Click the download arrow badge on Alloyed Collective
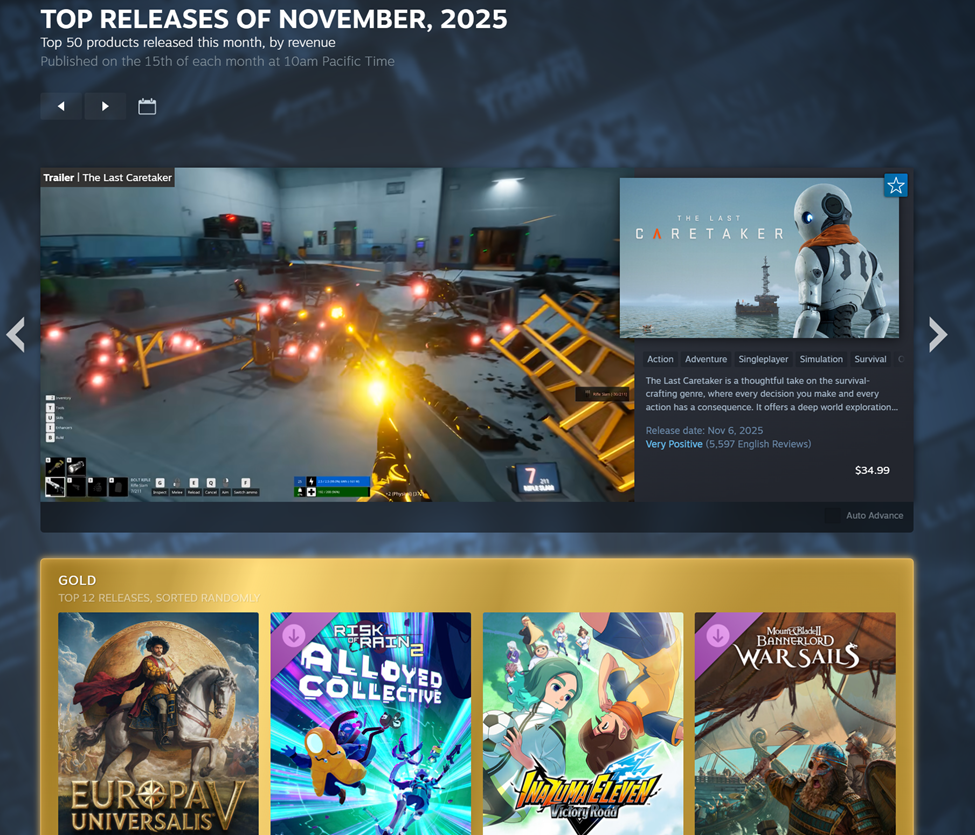Screen dimensions: 975x835 point(294,635)
